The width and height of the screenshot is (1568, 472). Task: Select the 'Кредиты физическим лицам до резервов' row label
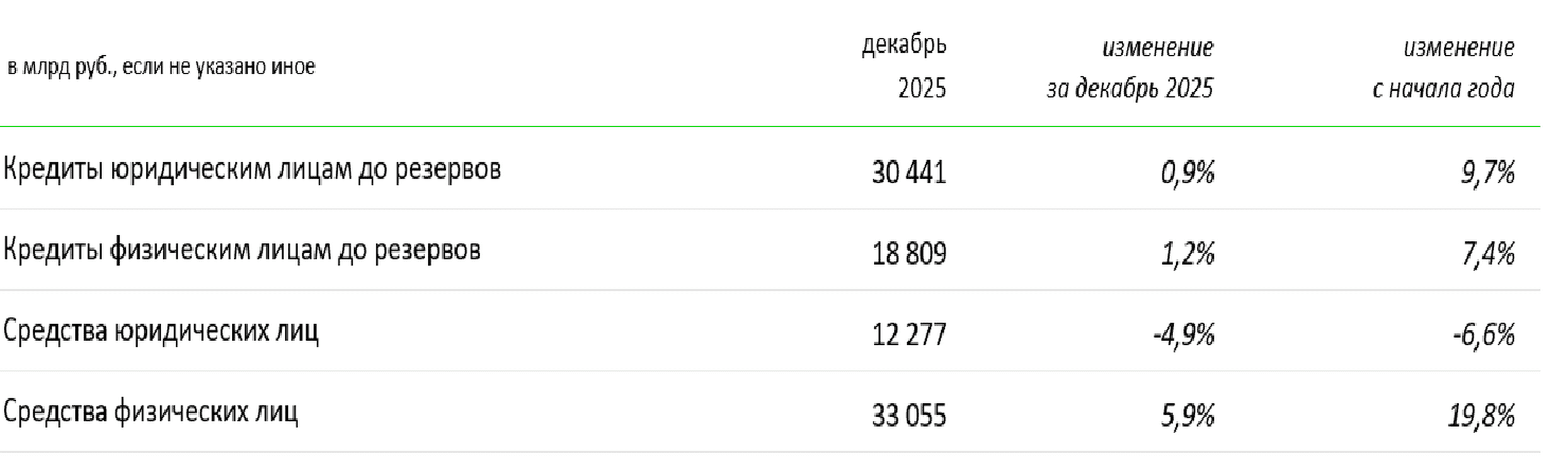tap(242, 250)
